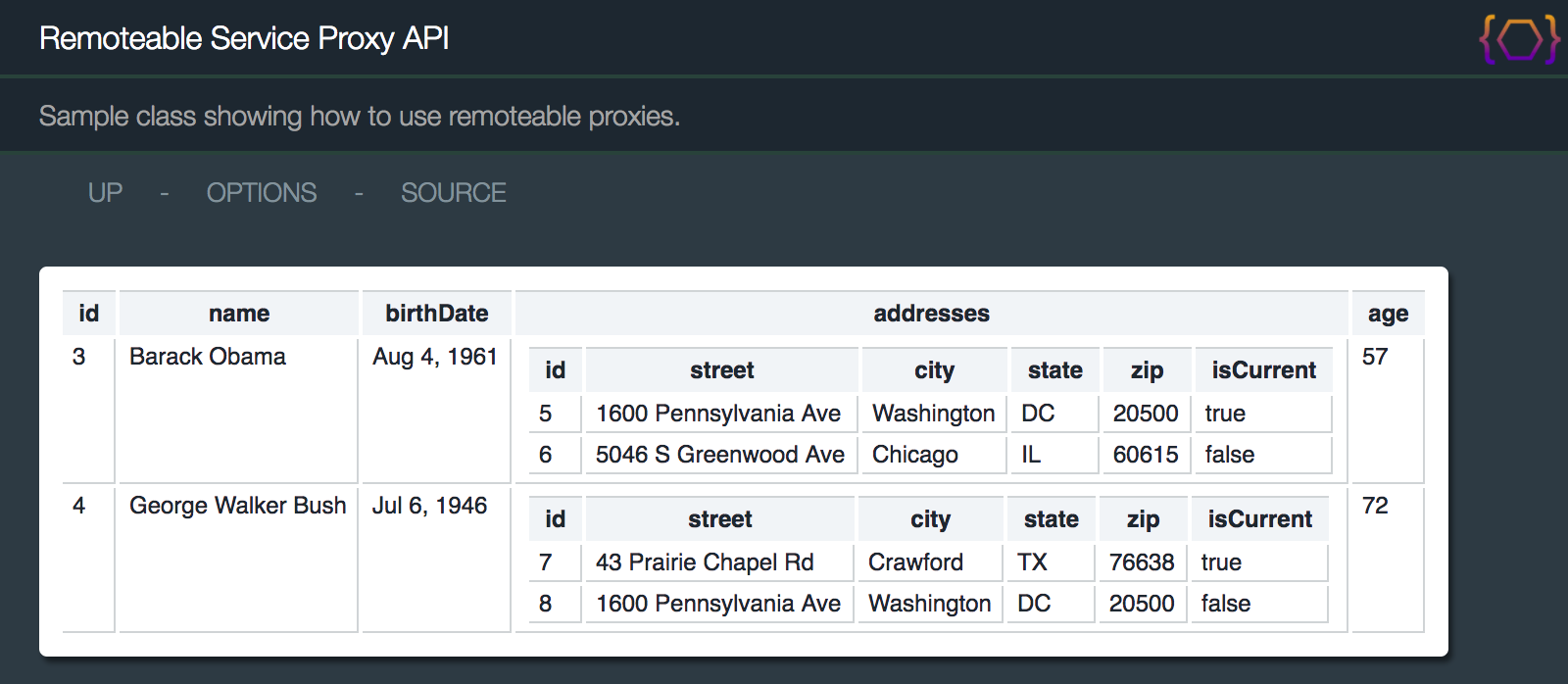Open the UP navigation link
Screen dimensions: 1568x684
(106, 193)
